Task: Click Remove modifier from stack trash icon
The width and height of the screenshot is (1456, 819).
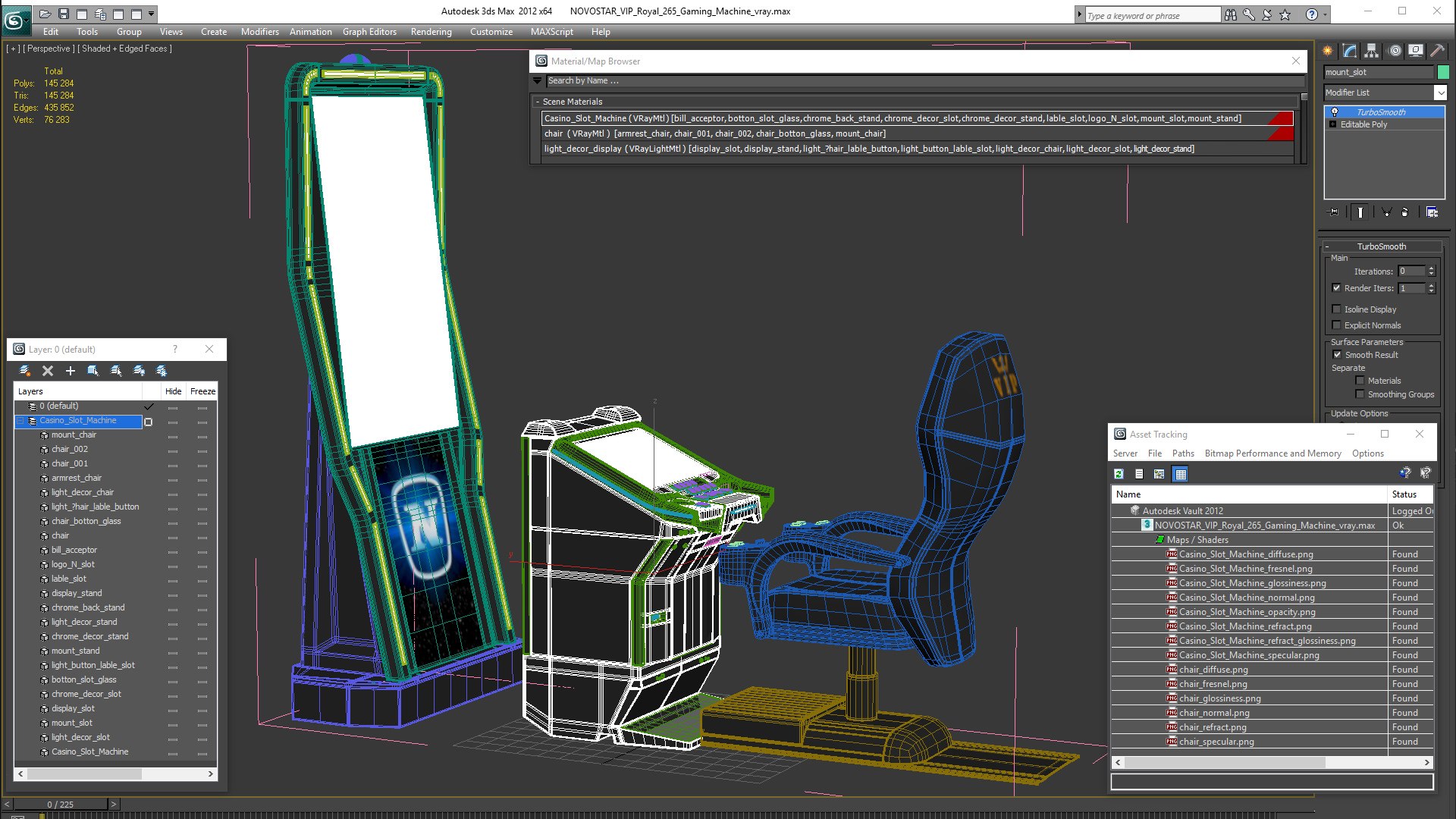Action: 1404,212
